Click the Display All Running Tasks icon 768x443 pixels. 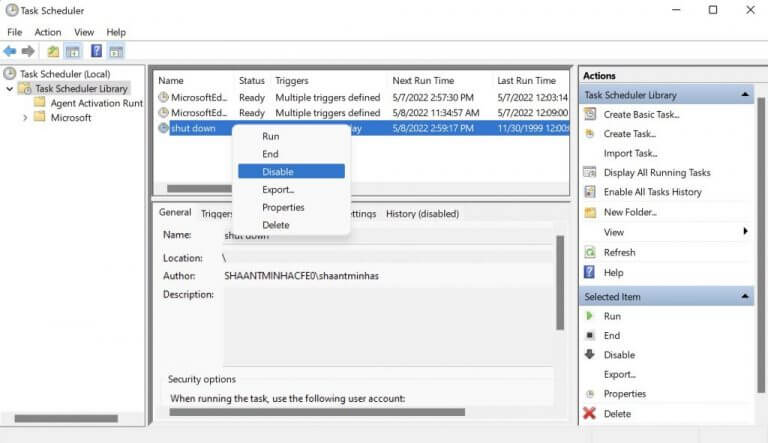(x=590, y=172)
